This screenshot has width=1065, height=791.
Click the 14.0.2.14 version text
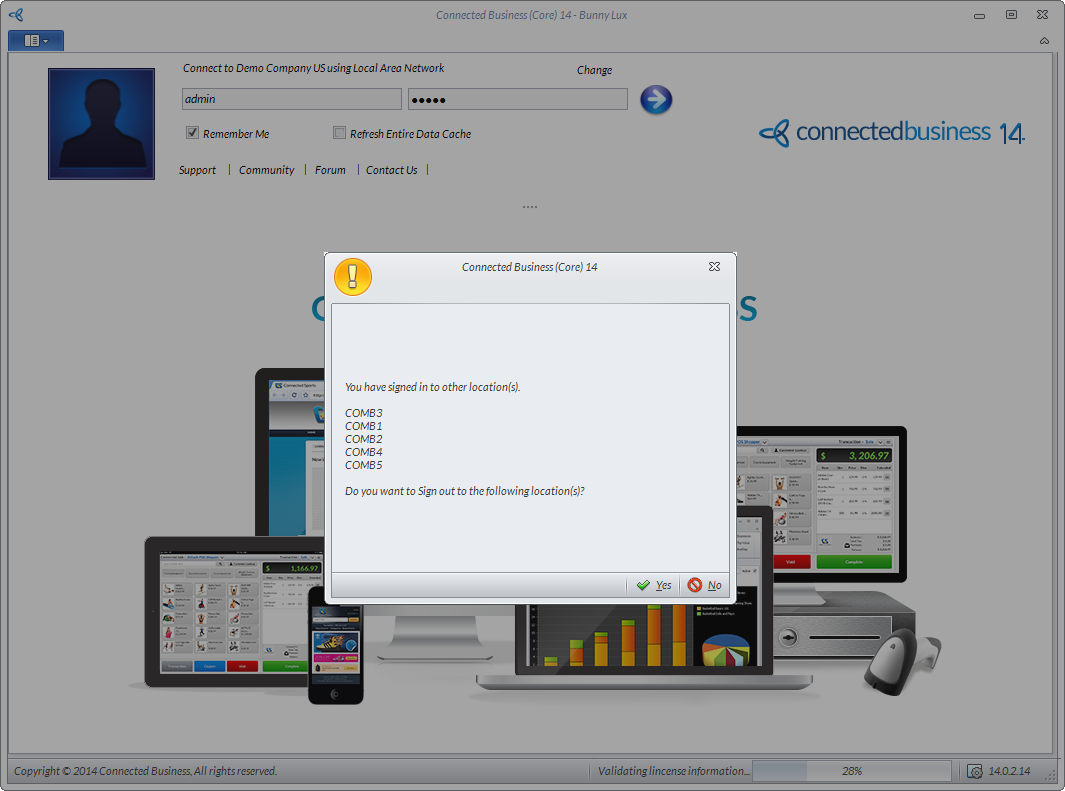pos(1009,771)
